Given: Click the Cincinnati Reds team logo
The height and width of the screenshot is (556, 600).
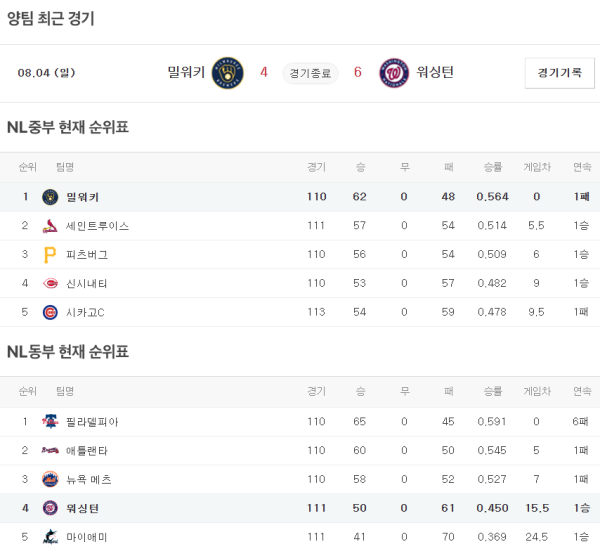Looking at the screenshot, I should pyautogui.click(x=50, y=284).
